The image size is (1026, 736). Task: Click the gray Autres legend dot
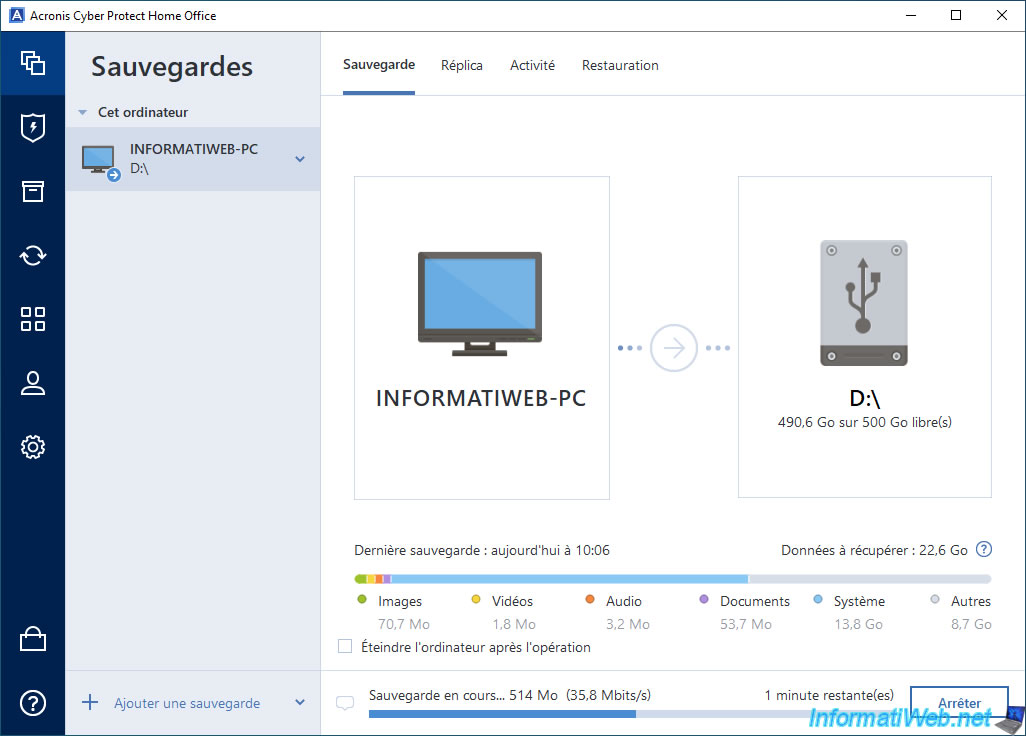[x=935, y=599]
